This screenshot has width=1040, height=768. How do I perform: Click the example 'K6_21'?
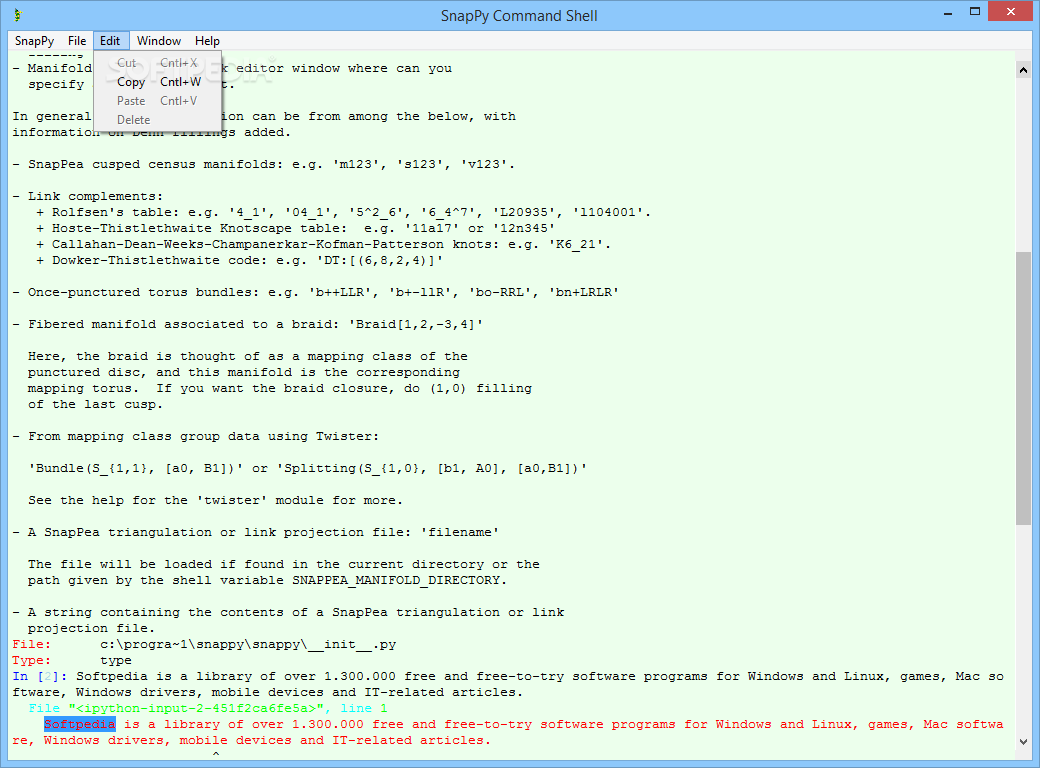pyautogui.click(x=576, y=245)
